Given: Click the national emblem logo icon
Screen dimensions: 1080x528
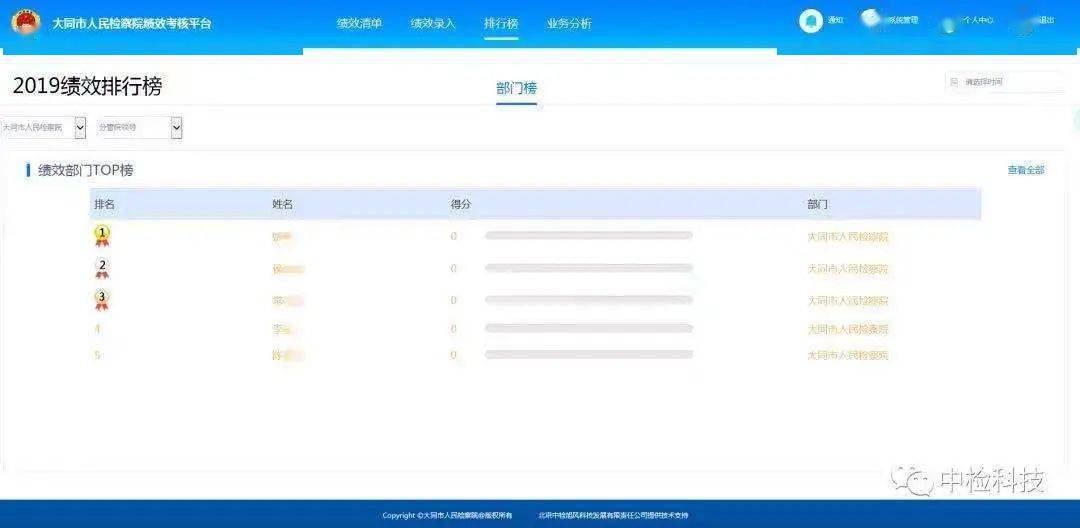Looking at the screenshot, I should pyautogui.click(x=25, y=23).
